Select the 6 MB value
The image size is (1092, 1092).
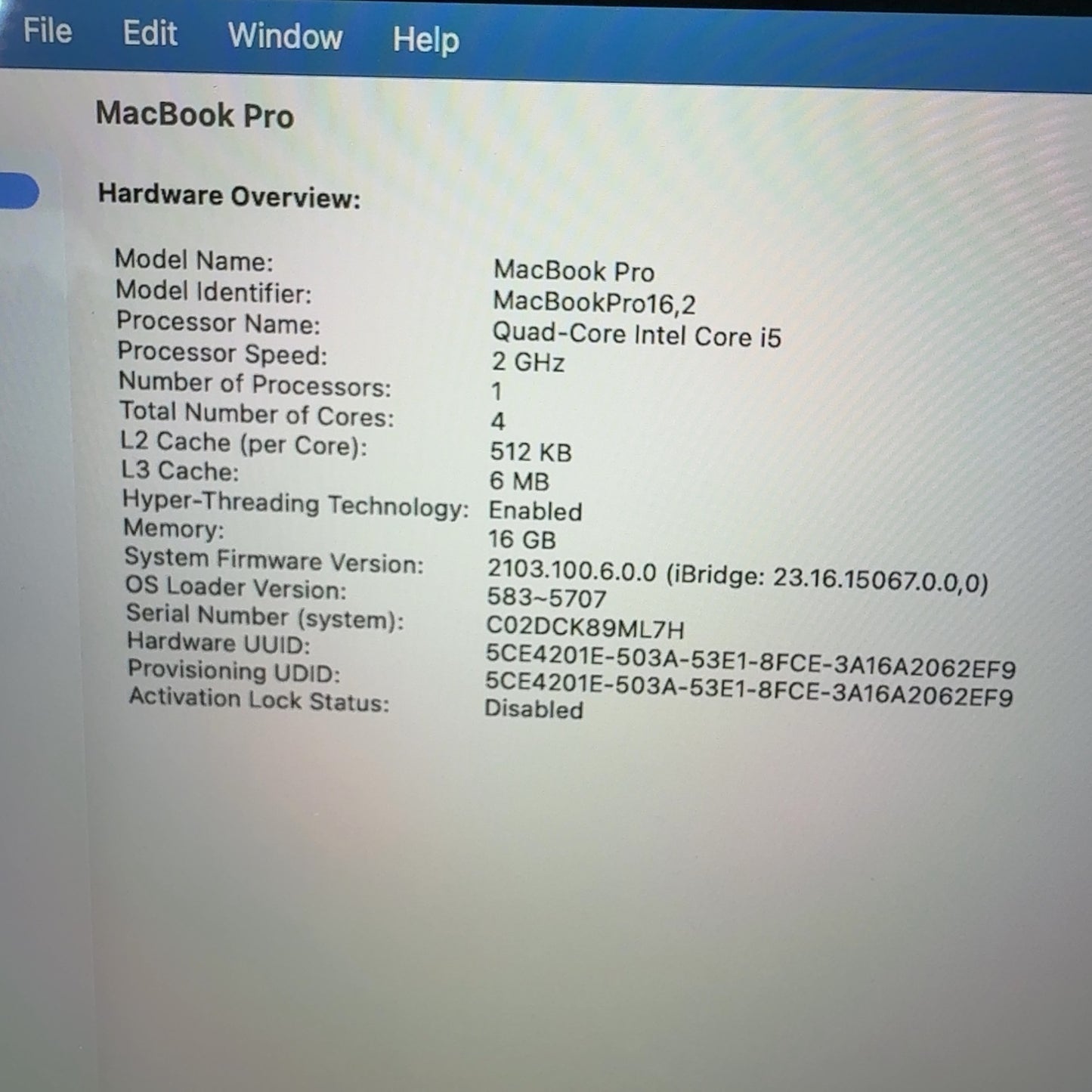pos(519,481)
